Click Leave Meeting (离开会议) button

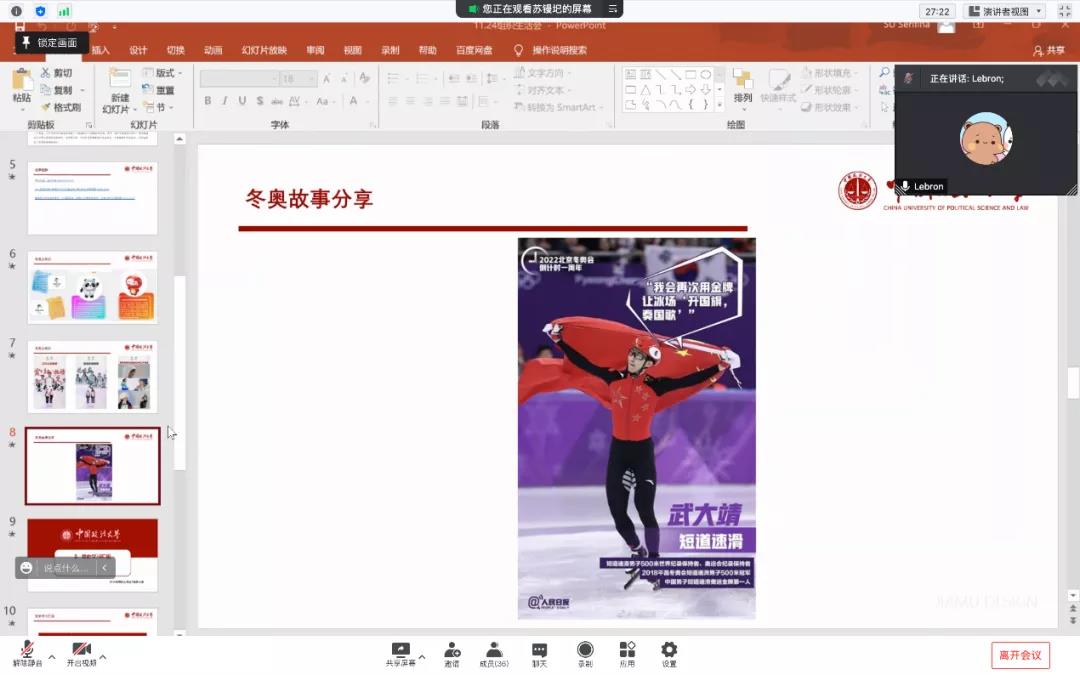pyautogui.click(x=1021, y=655)
